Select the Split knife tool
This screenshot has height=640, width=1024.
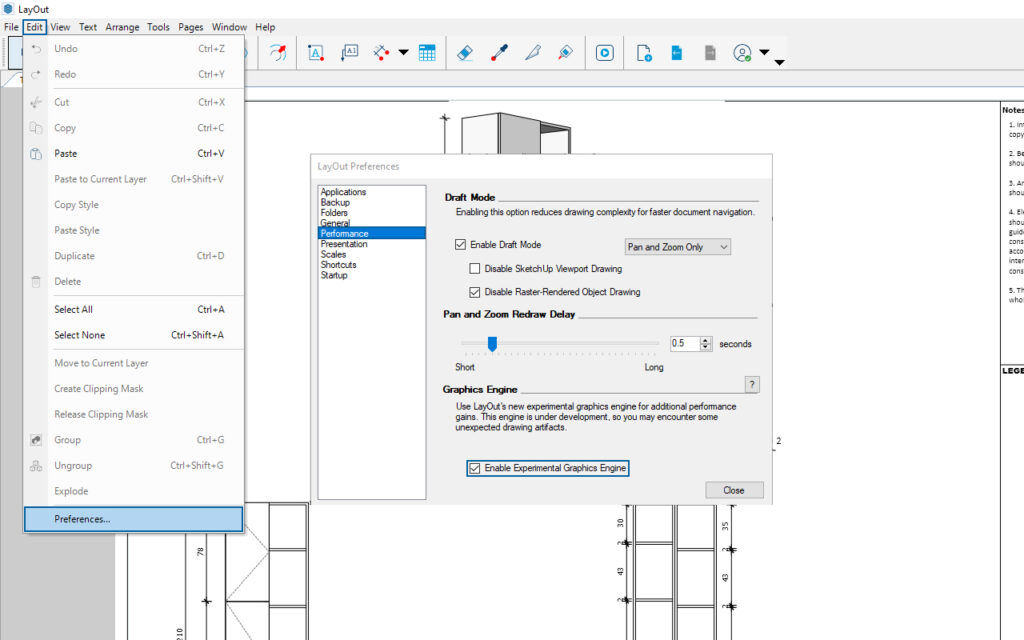(x=532, y=53)
